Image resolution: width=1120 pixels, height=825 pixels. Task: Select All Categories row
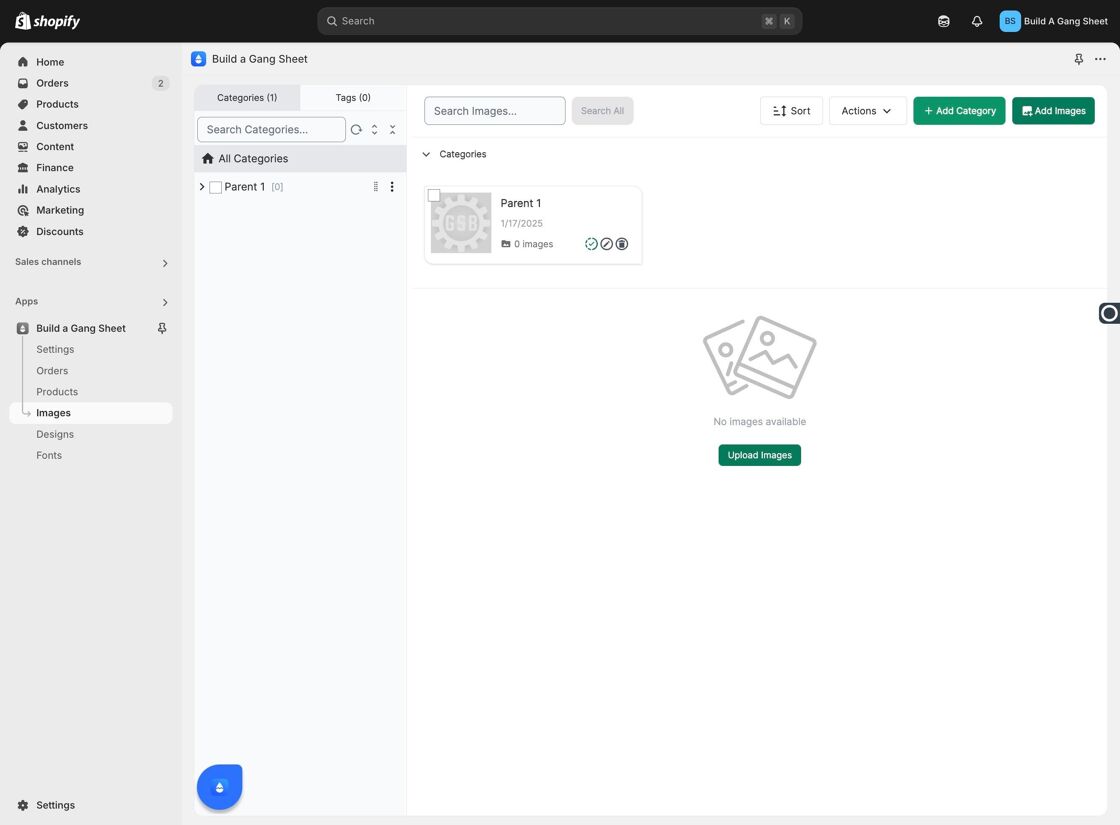[300, 159]
